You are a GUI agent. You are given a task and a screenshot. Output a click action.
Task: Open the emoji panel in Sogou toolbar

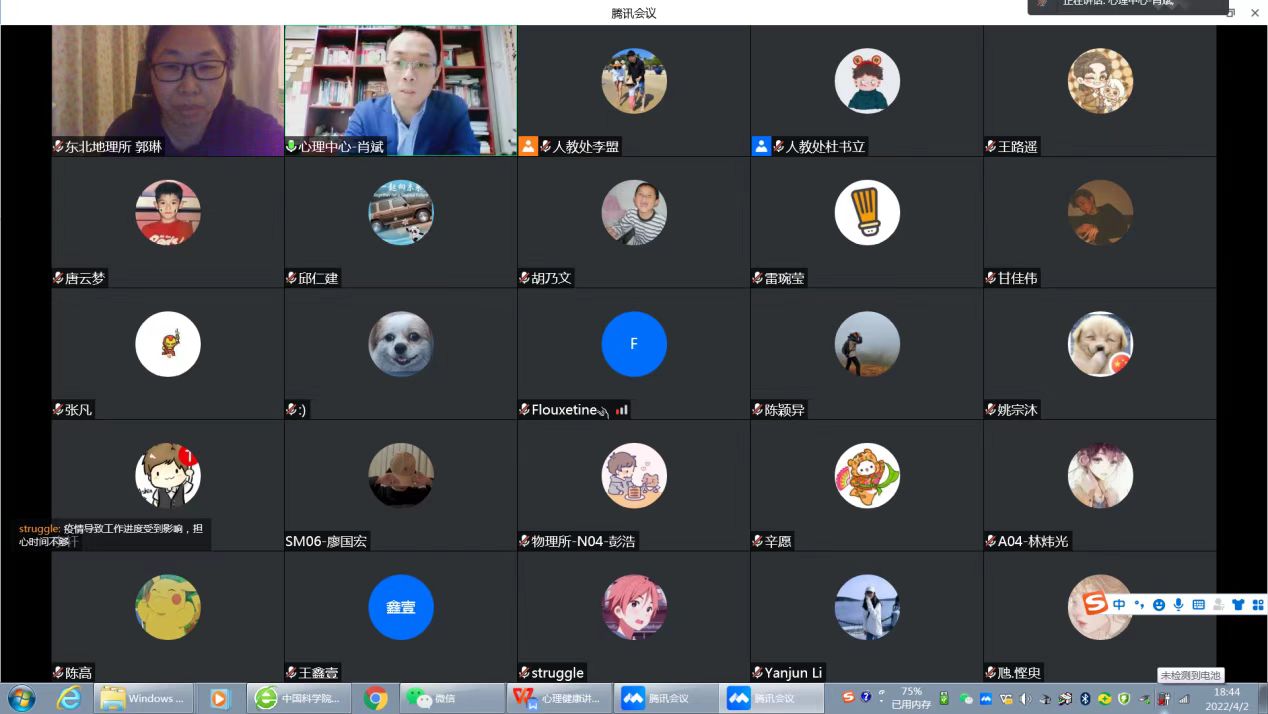coord(1159,605)
